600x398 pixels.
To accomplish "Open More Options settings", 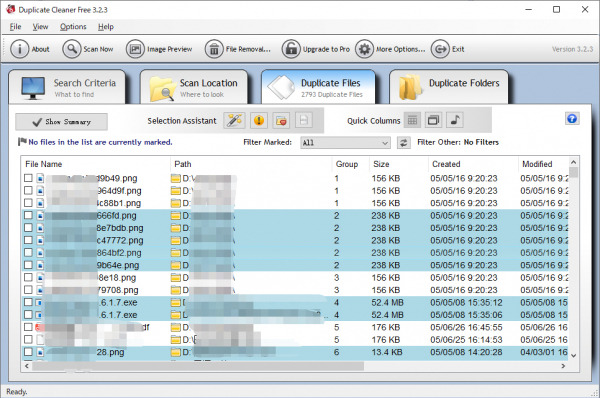I will 390,49.
